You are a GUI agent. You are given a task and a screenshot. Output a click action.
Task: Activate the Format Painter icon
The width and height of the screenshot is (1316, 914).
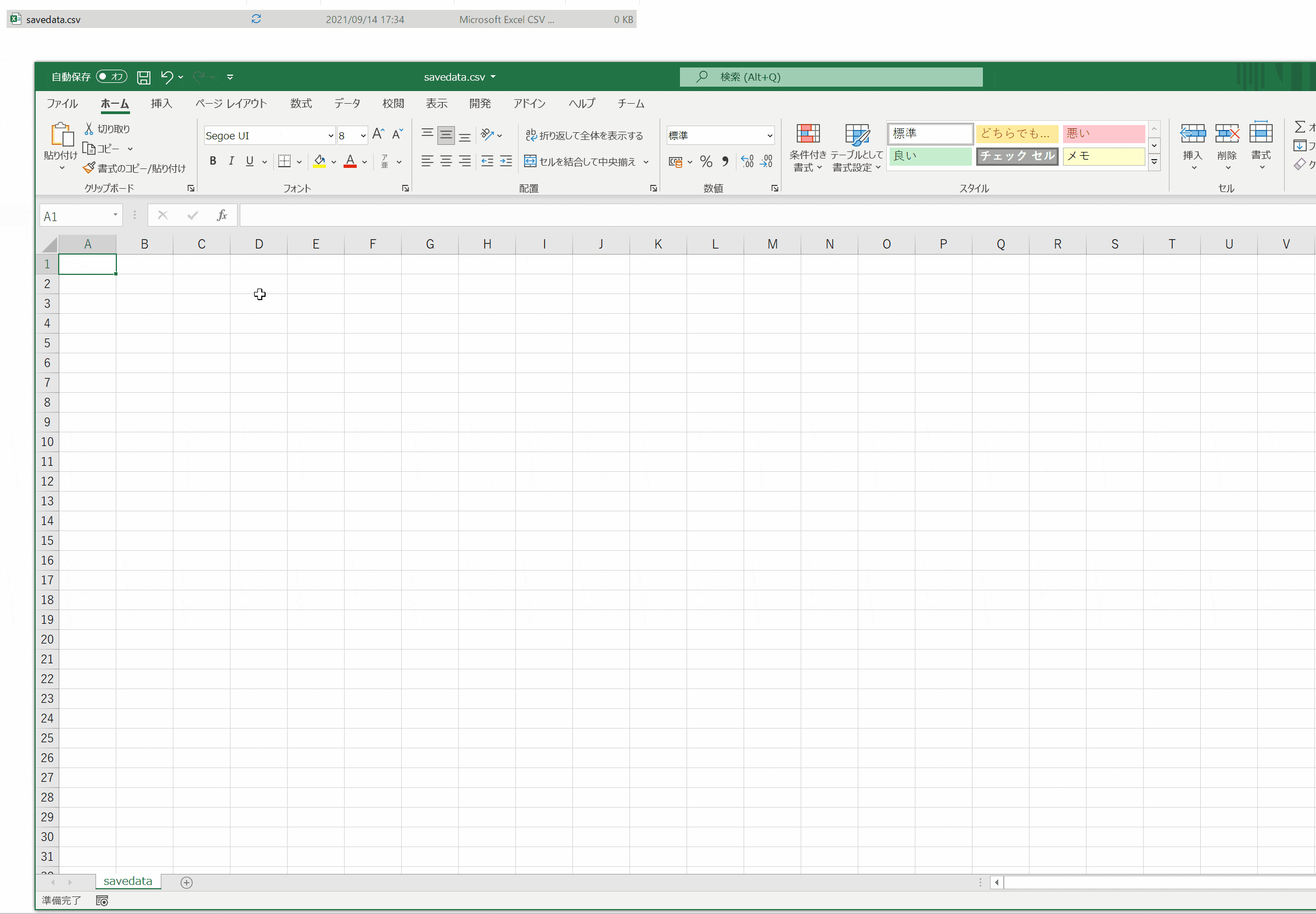[x=89, y=167]
